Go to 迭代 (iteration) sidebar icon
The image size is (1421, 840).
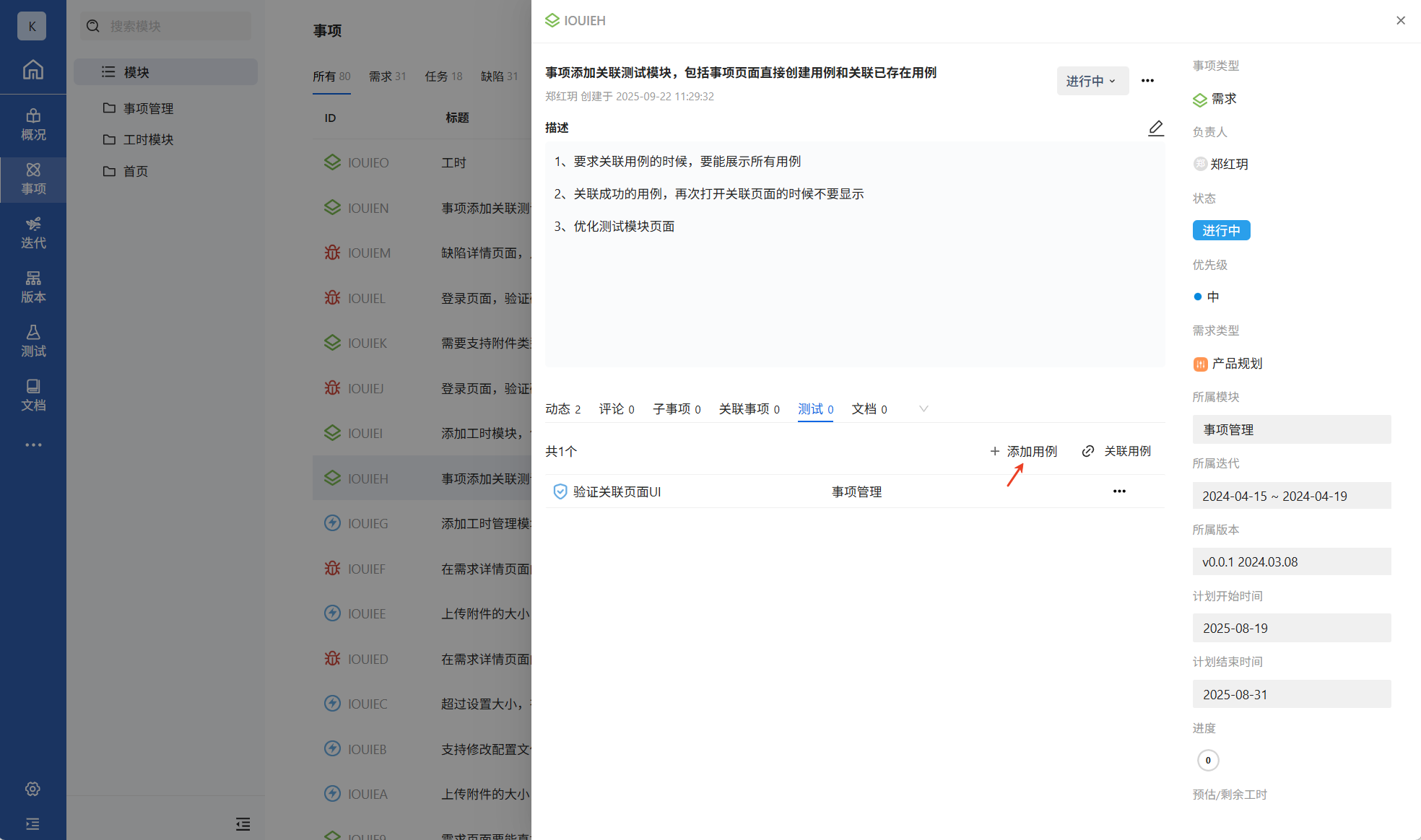coord(32,232)
